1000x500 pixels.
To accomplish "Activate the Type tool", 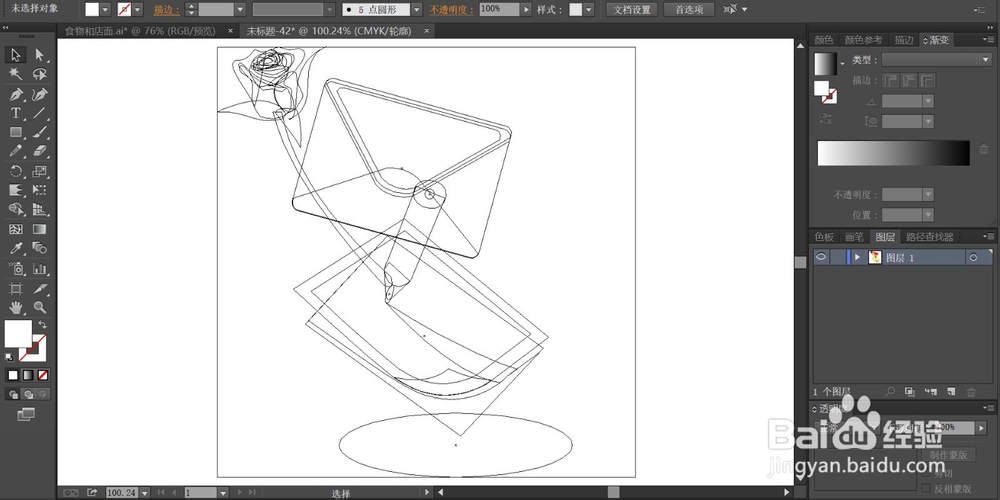I will coord(16,114).
